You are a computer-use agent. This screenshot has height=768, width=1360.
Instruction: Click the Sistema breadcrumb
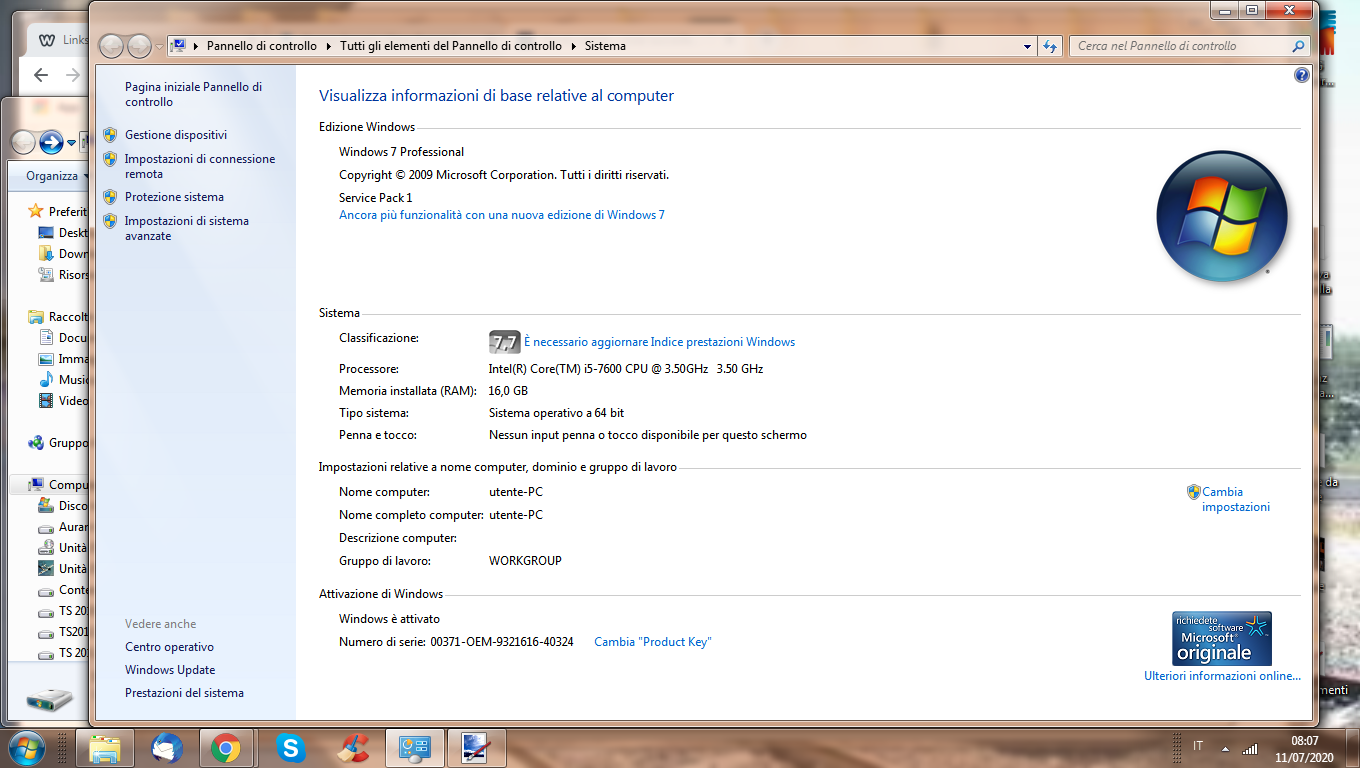605,46
